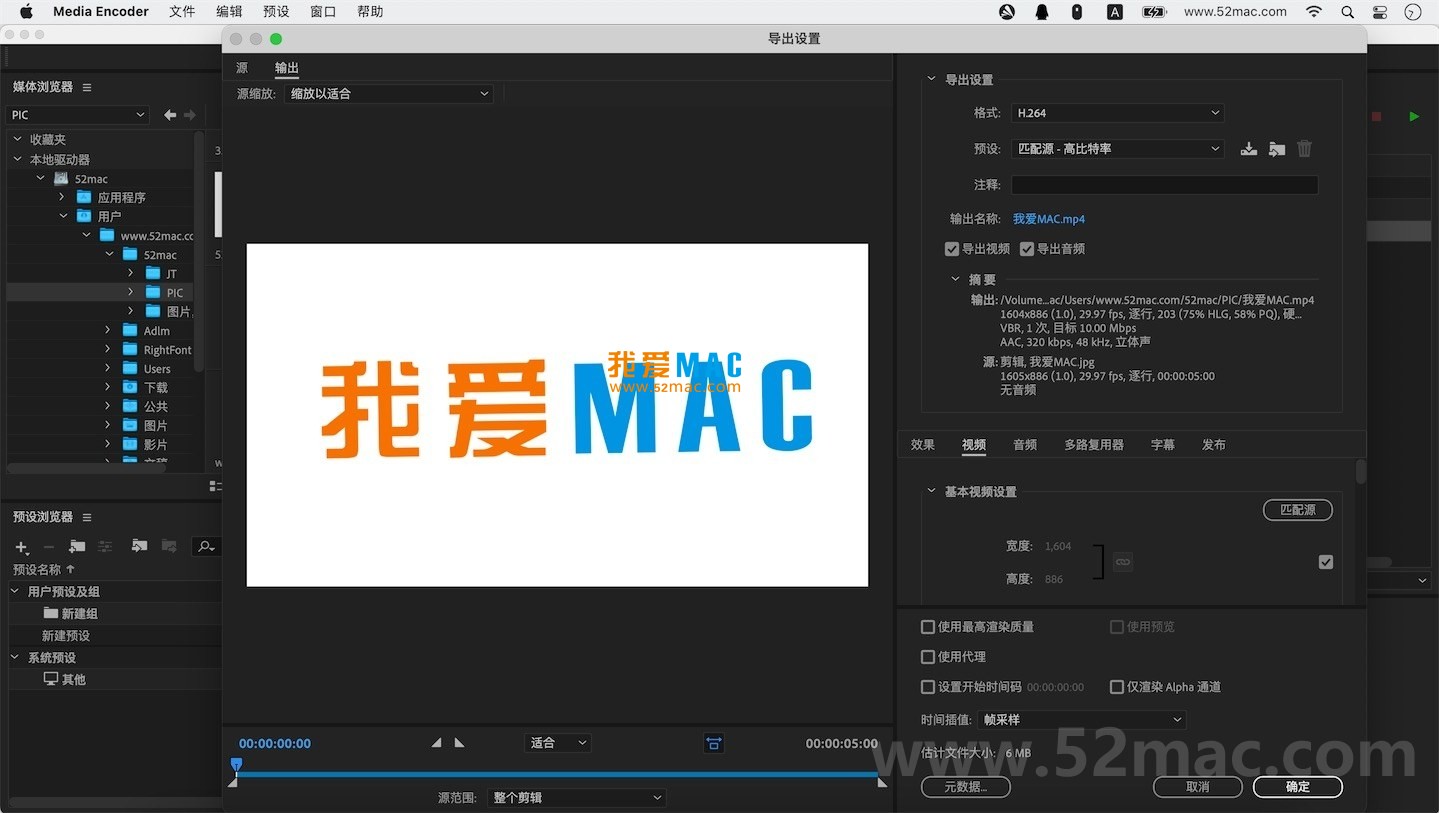Toggle 导出视频 checkbox
This screenshot has height=813, width=1439.
coord(952,249)
